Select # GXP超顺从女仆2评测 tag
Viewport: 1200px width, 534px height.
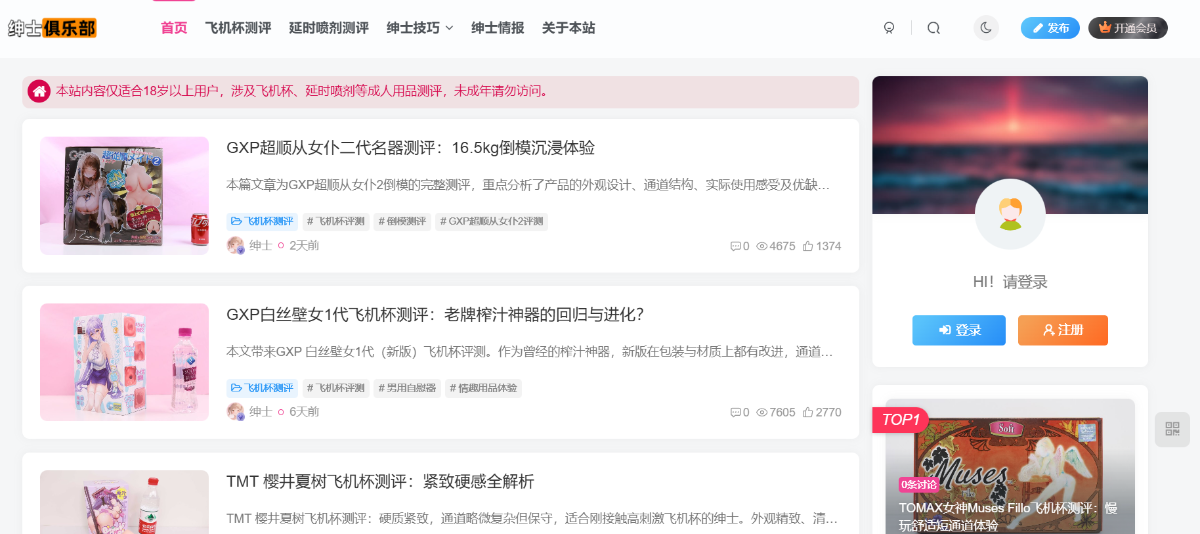(491, 221)
